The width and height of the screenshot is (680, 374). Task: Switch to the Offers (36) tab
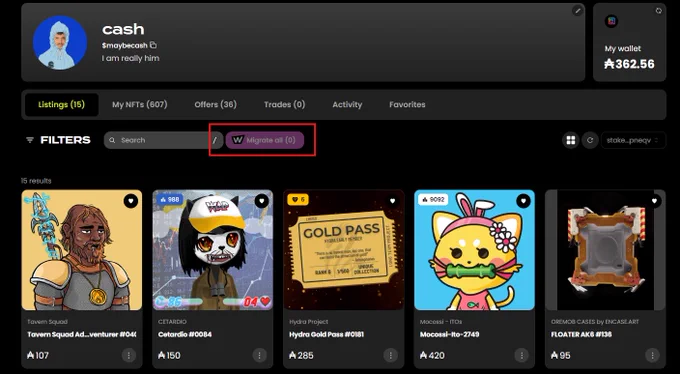[216, 105]
